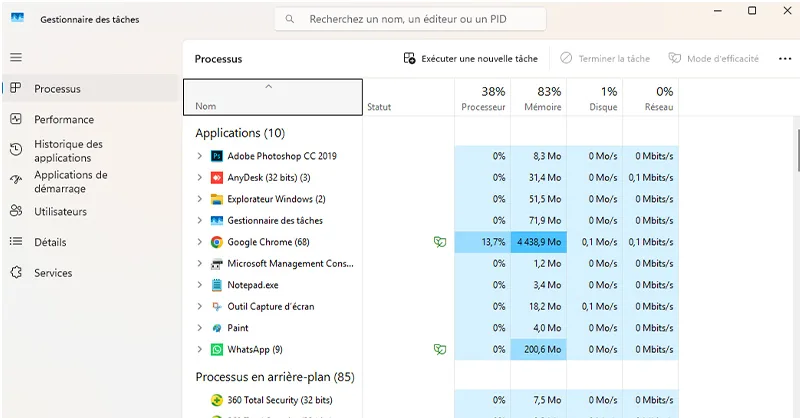Click the Services sidebar icon
800x418 pixels.
[x=16, y=273]
